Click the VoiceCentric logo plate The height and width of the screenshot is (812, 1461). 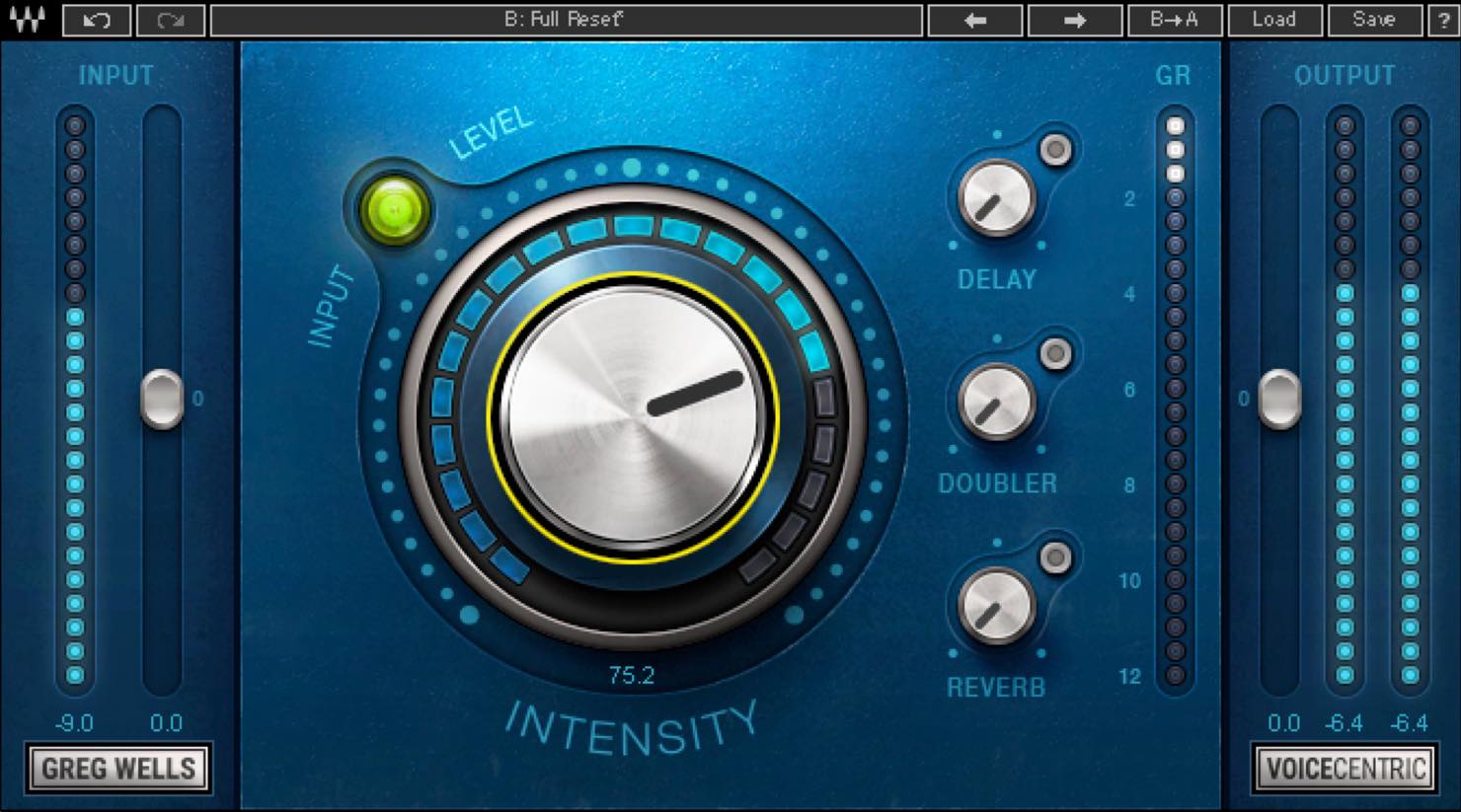pyautogui.click(x=1345, y=769)
